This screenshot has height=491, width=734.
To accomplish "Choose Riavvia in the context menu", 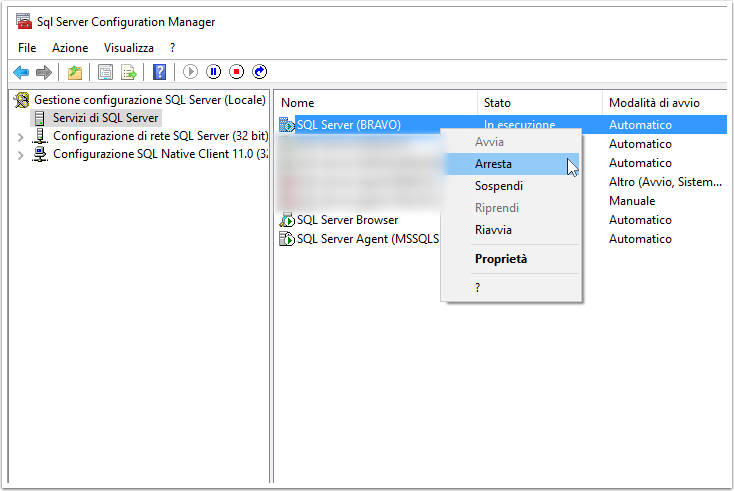I will click(511, 230).
